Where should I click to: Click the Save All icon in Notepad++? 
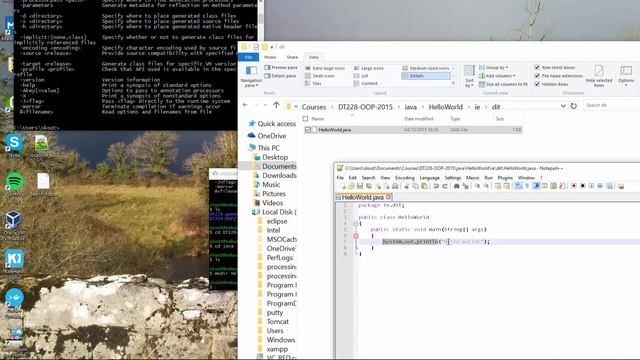pos(369,186)
